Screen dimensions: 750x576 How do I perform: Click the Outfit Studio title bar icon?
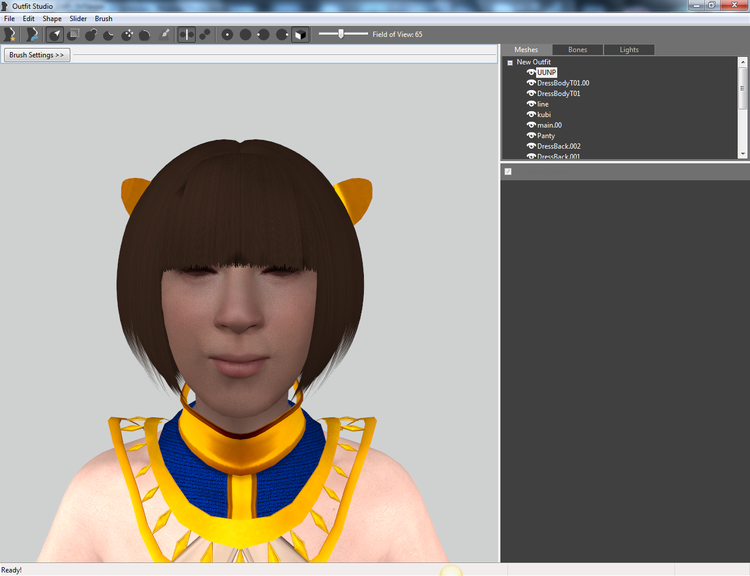(x=5, y=6)
